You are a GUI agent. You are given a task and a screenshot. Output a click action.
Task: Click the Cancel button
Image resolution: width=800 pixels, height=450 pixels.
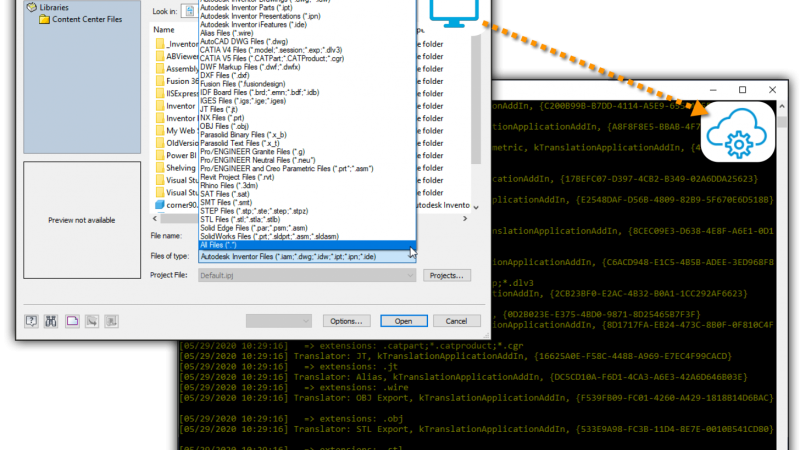pyautogui.click(x=456, y=321)
